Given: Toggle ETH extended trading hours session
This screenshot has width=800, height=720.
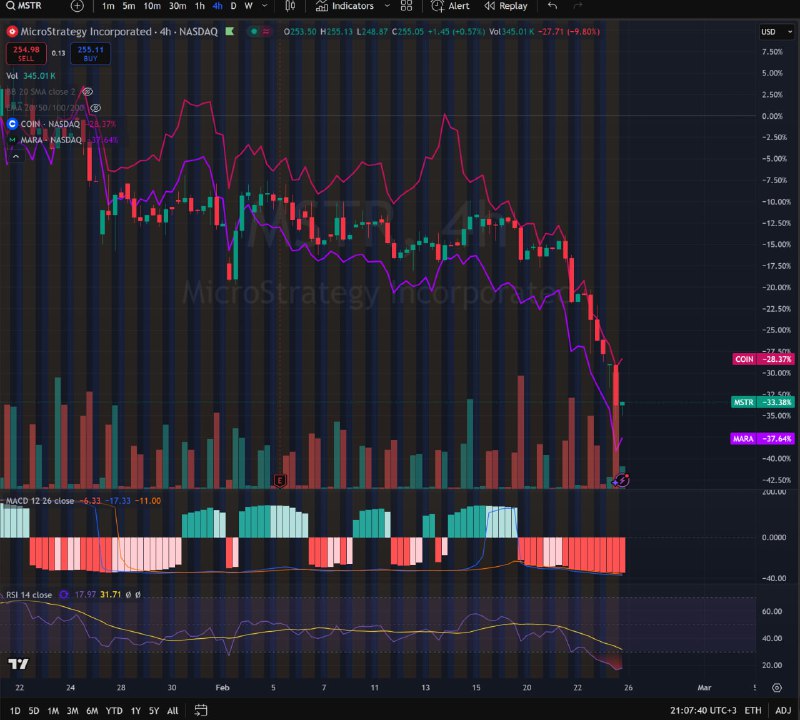Looking at the screenshot, I should click(753, 711).
